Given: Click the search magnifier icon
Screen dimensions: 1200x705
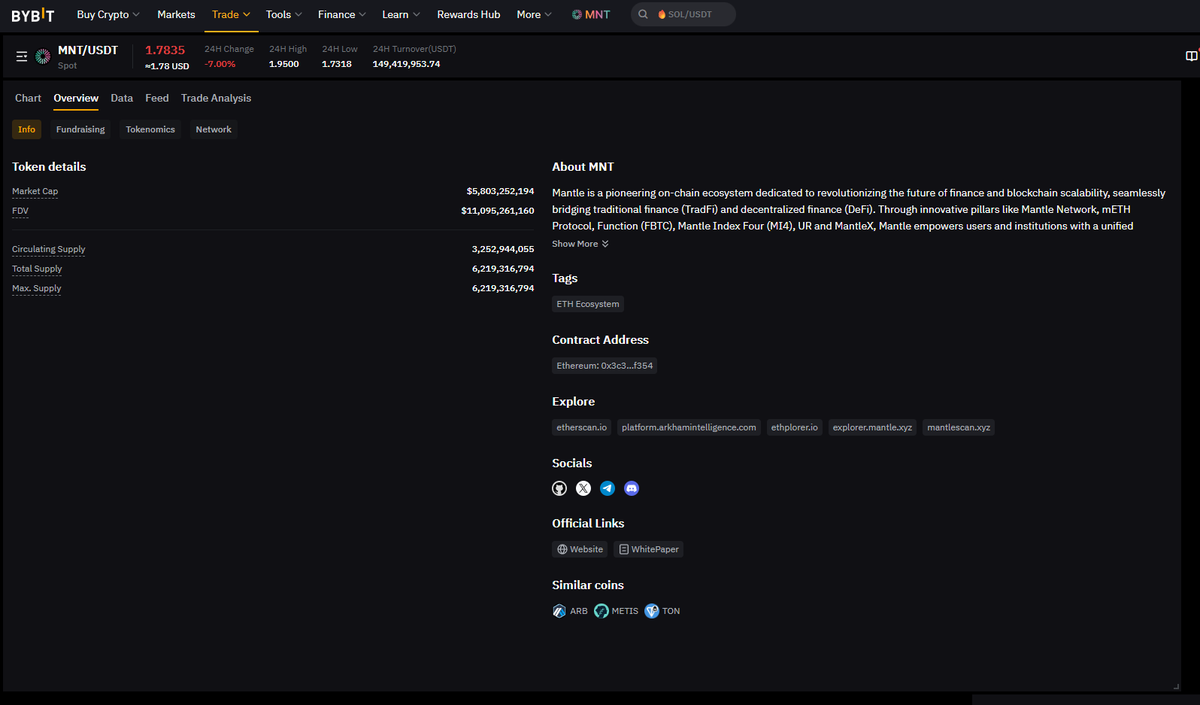Looking at the screenshot, I should click(643, 14).
